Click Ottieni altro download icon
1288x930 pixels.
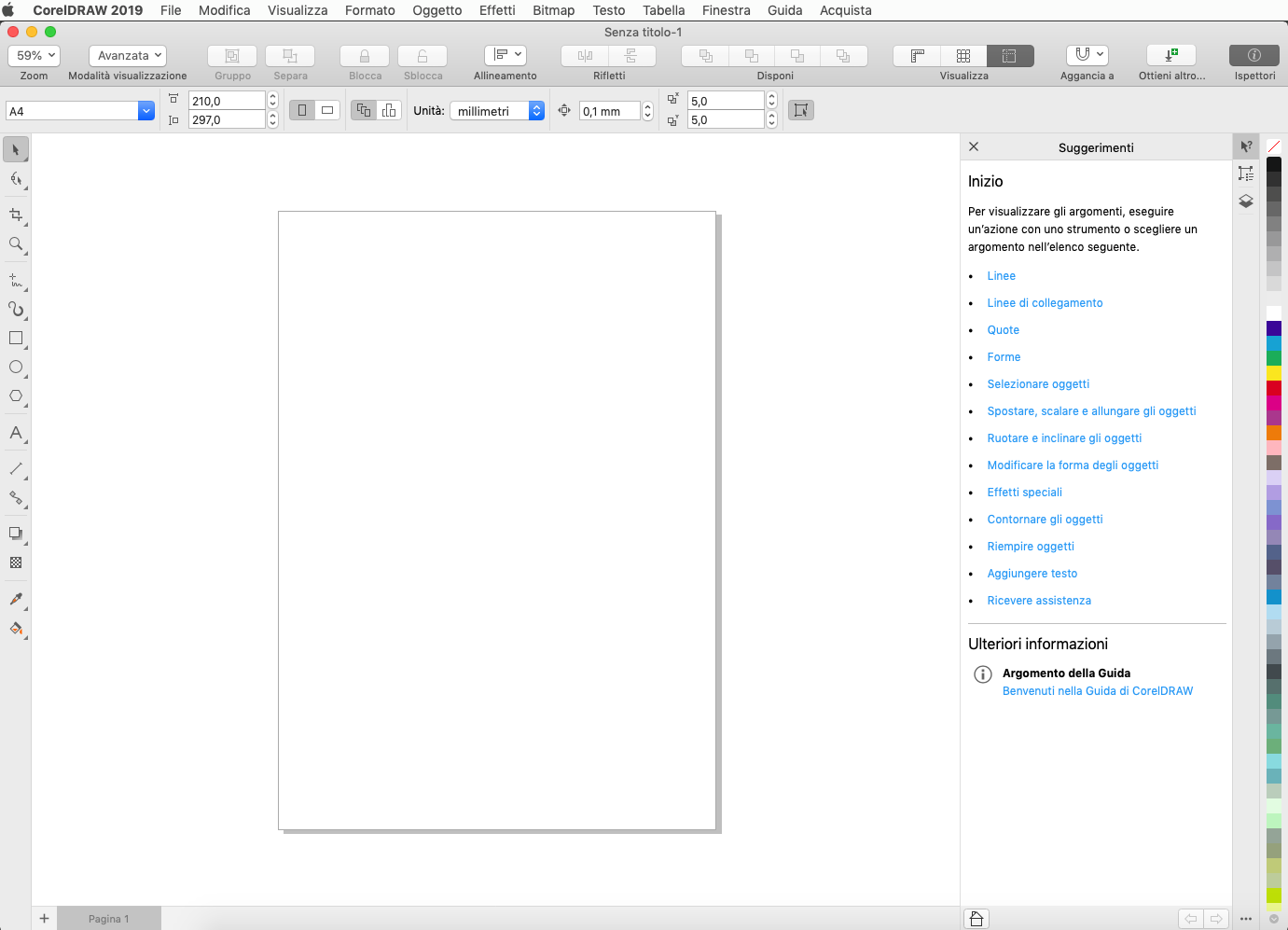(x=1171, y=55)
